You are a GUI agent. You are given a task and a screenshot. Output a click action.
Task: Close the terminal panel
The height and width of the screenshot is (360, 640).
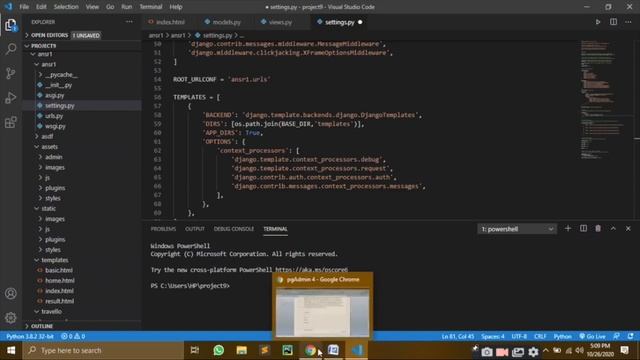tap(628, 229)
